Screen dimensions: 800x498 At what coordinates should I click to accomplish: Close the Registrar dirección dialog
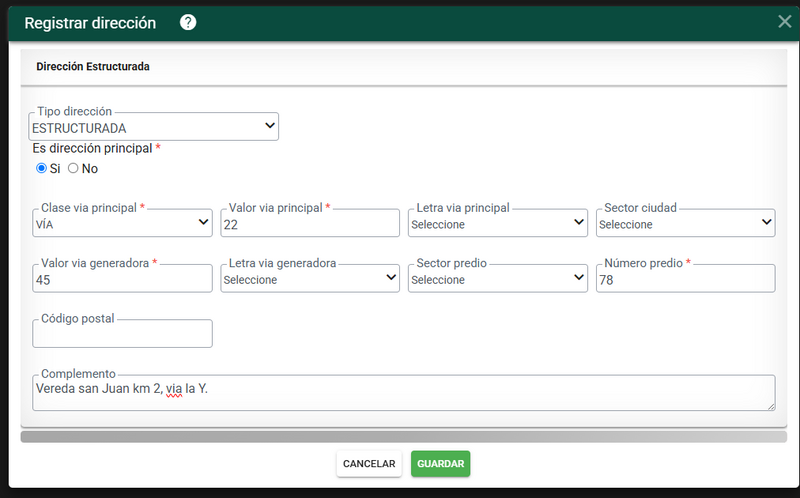click(x=784, y=21)
